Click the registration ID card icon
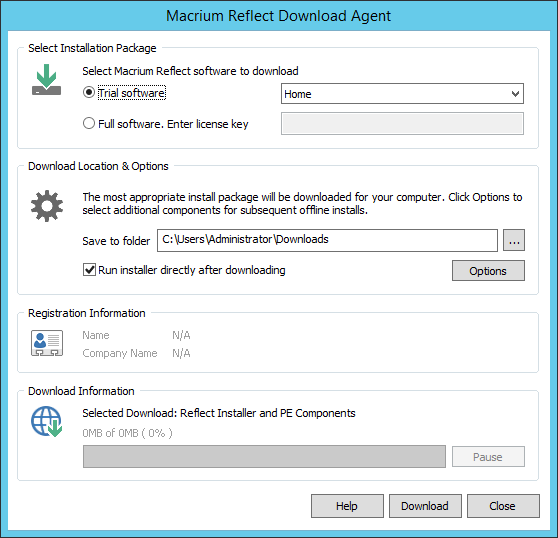558x538 pixels. click(47, 343)
